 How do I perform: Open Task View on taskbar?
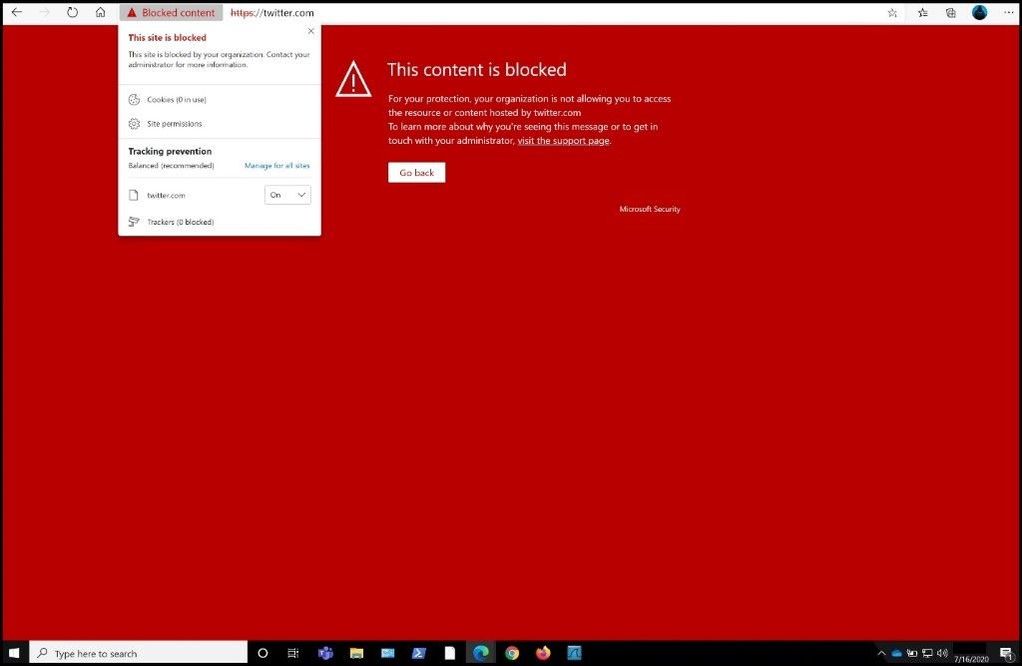(x=293, y=652)
